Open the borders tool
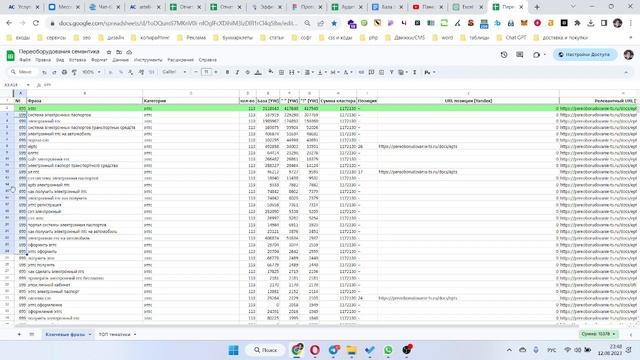Screen dimensions: 640x360 (281, 72)
